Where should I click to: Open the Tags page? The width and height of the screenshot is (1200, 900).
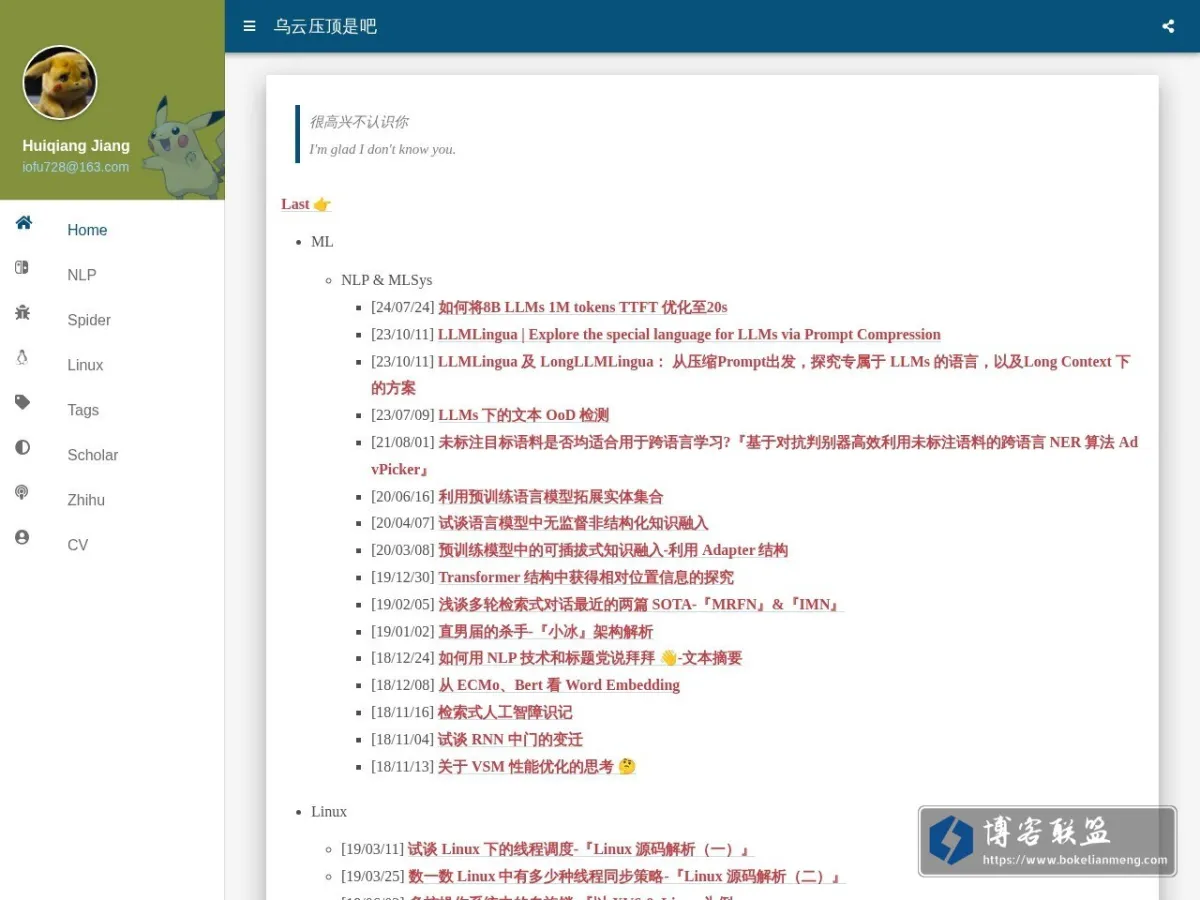83,410
